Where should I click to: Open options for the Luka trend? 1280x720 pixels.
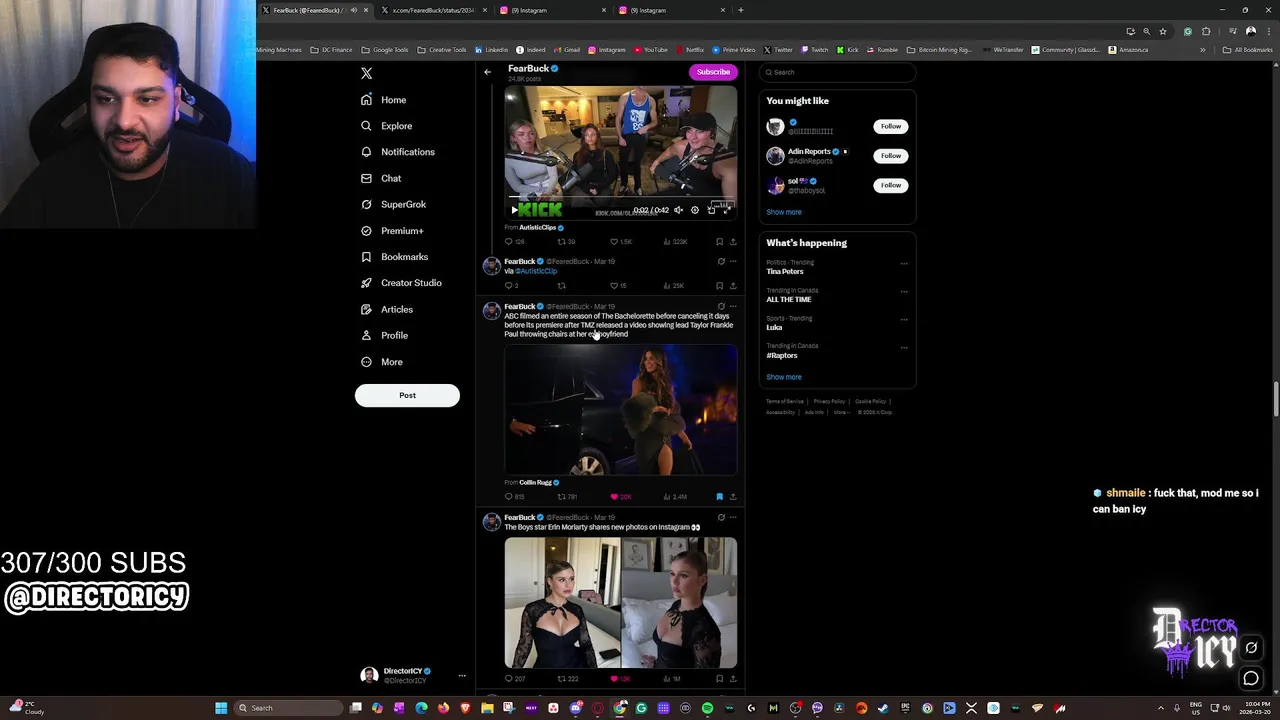[x=904, y=320]
